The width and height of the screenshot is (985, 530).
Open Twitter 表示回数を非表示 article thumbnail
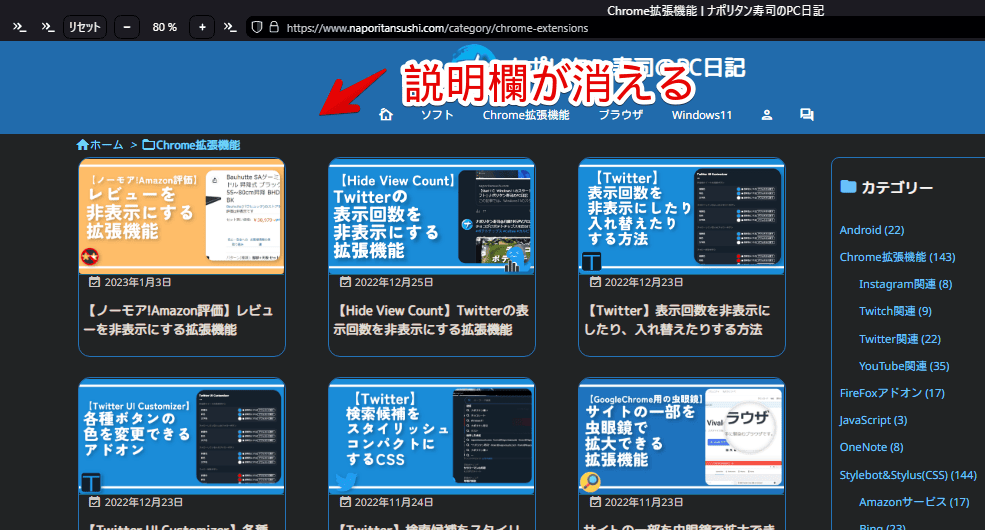click(682, 216)
